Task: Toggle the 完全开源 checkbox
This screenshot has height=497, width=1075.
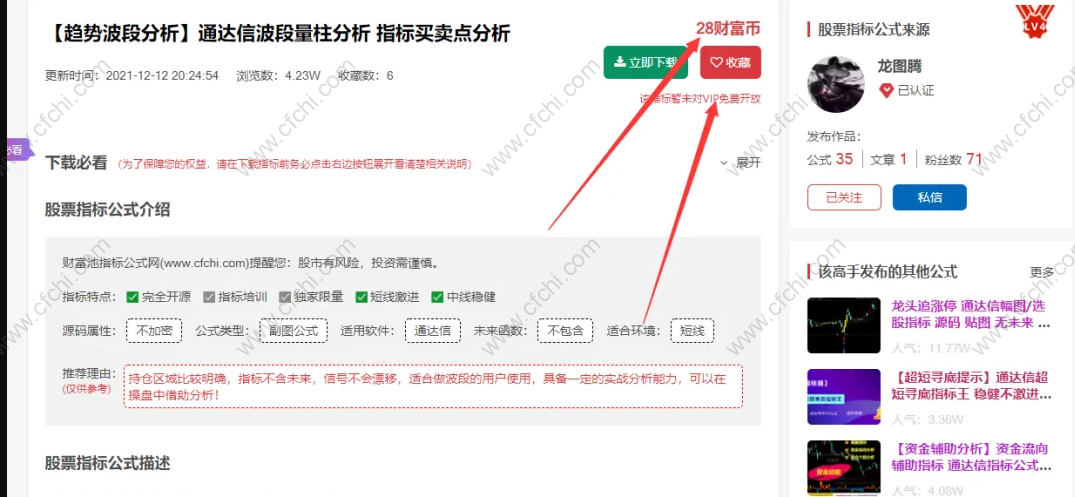Action: pyautogui.click(x=132, y=297)
